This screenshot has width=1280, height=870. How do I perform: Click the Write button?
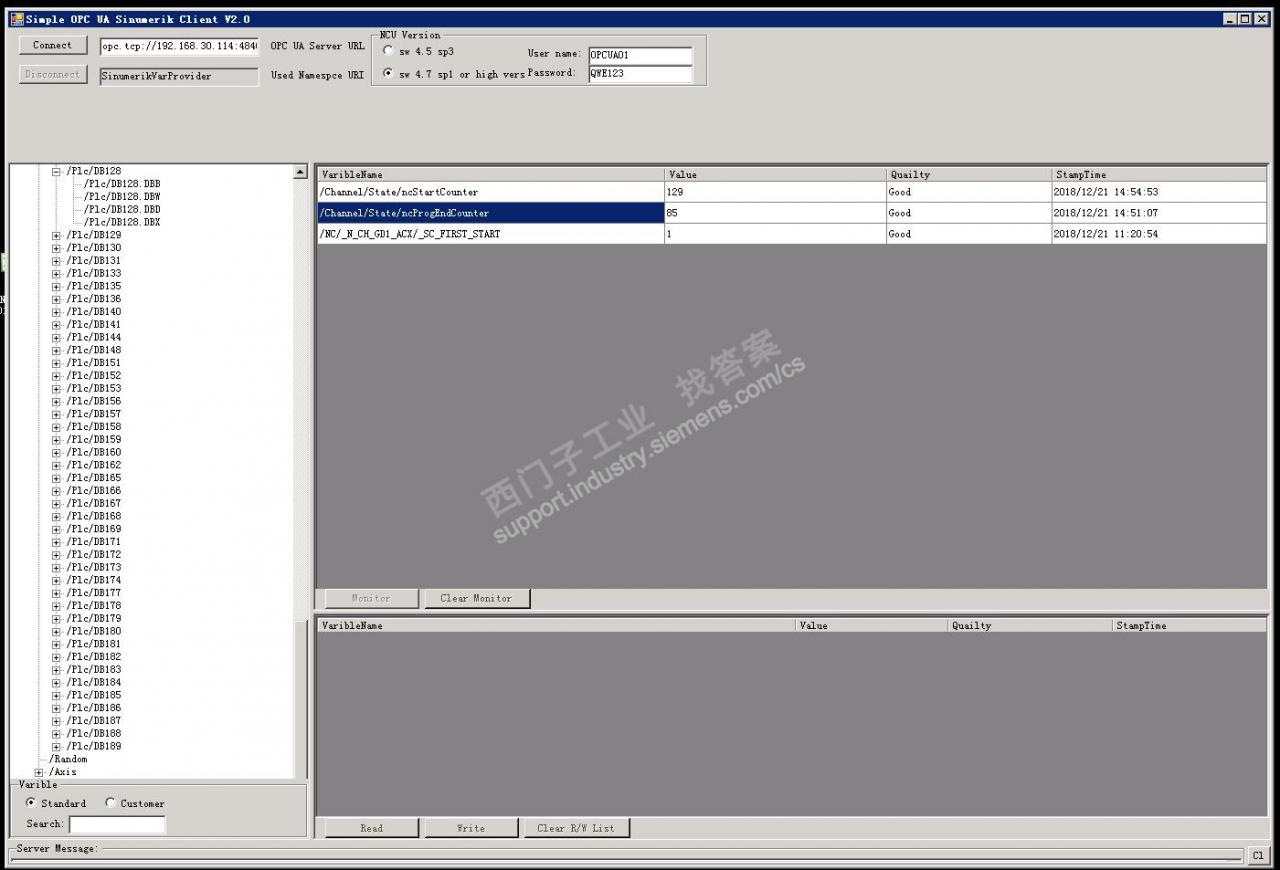(x=471, y=828)
